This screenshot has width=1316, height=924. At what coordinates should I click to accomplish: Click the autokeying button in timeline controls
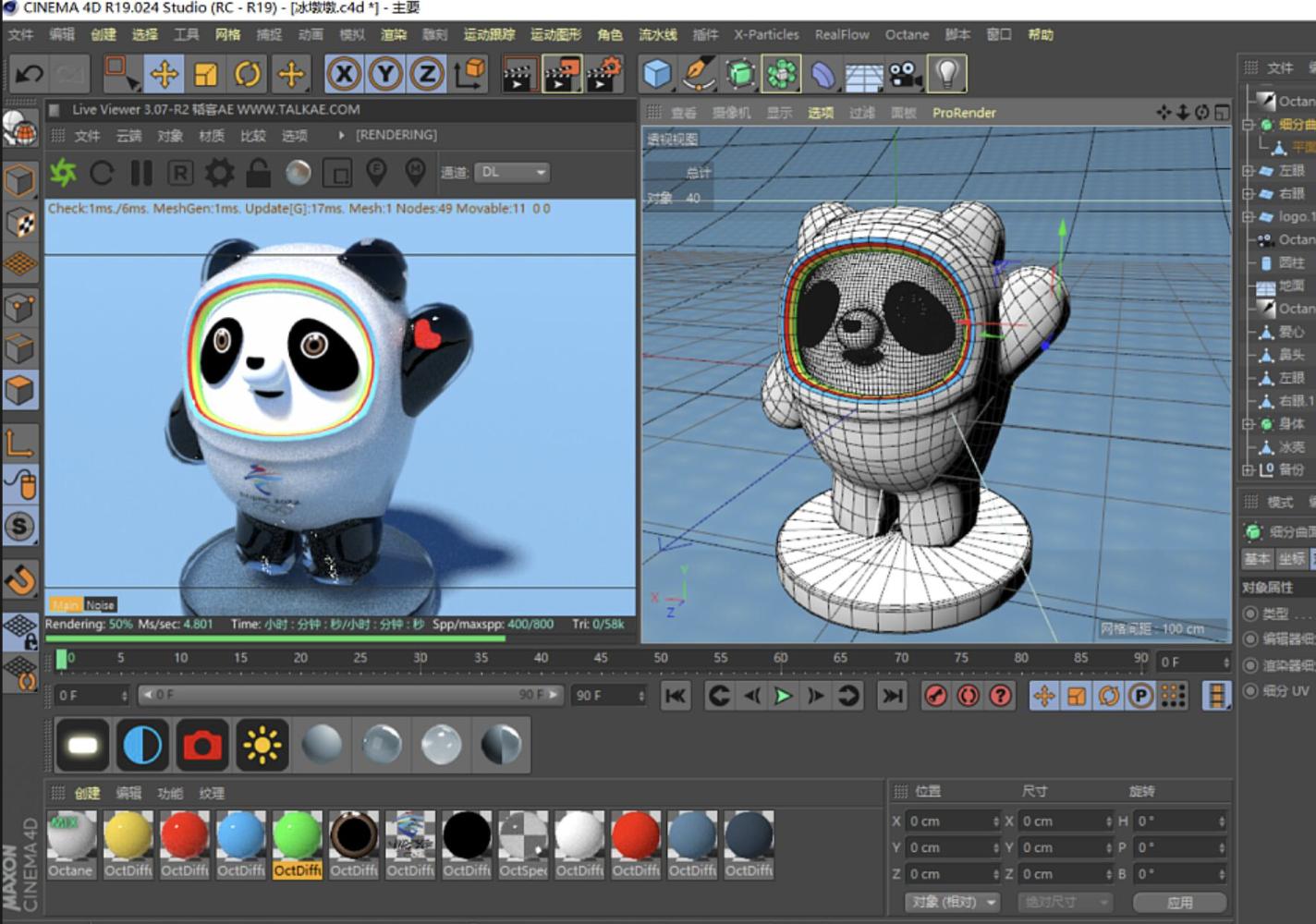[x=968, y=696]
